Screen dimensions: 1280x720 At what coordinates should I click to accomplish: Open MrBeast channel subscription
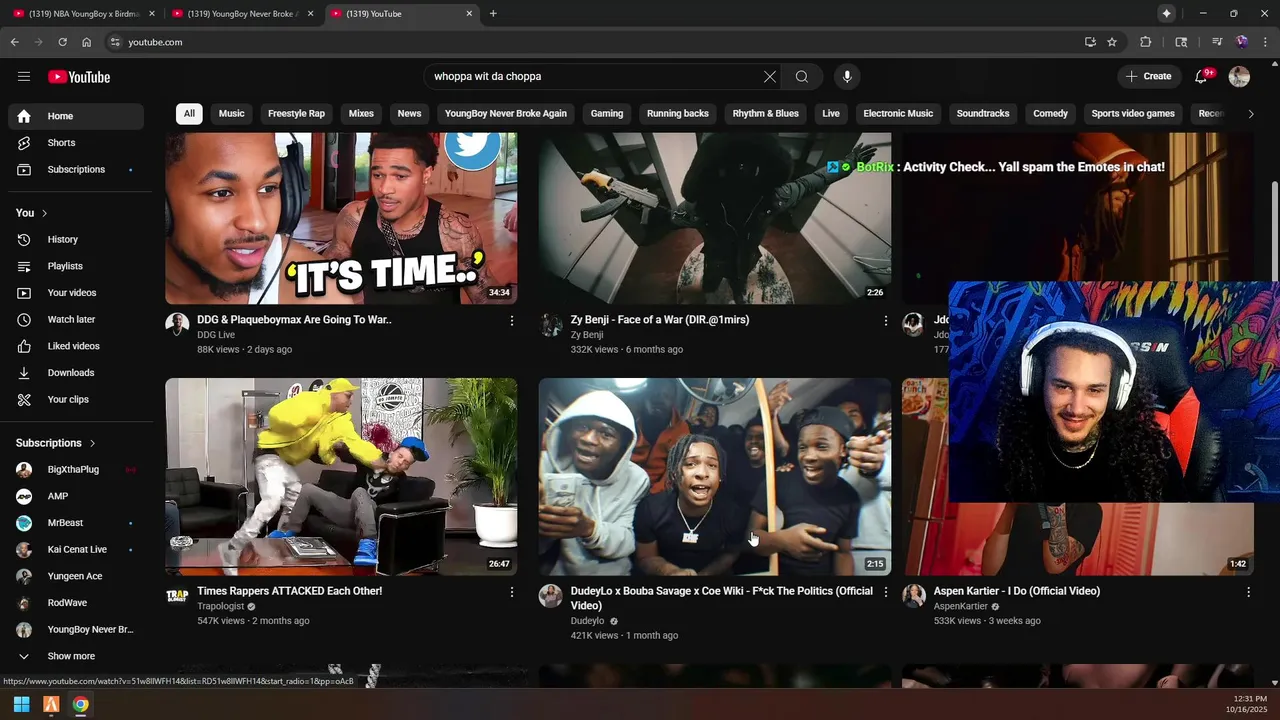pyautogui.click(x=76, y=523)
